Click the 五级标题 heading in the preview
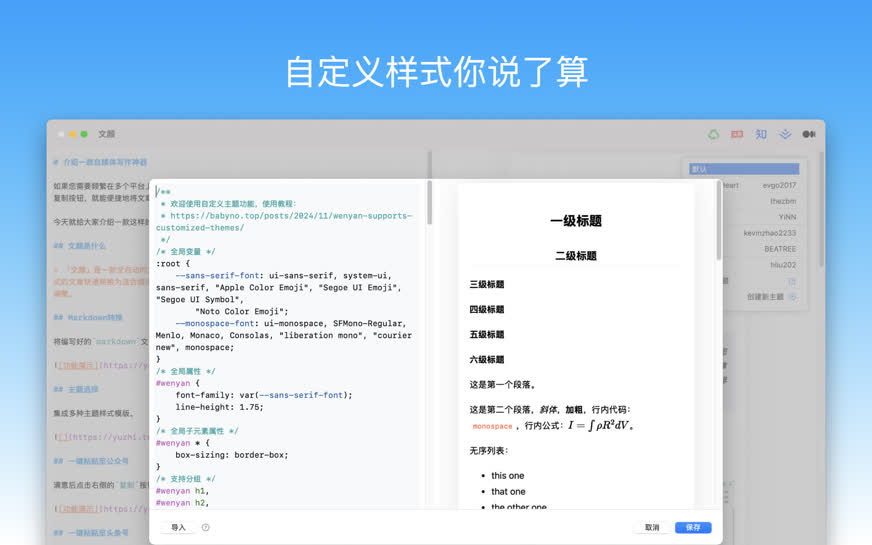 click(487, 334)
